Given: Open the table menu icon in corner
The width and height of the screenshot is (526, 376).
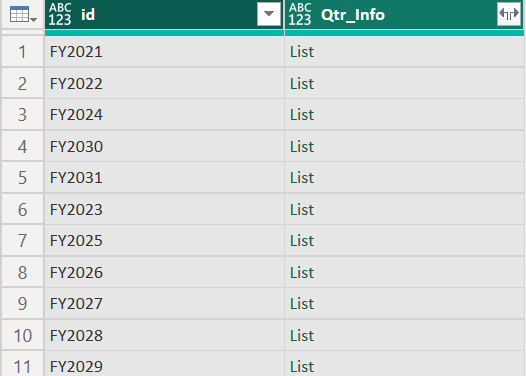Looking at the screenshot, I should [x=23, y=15].
